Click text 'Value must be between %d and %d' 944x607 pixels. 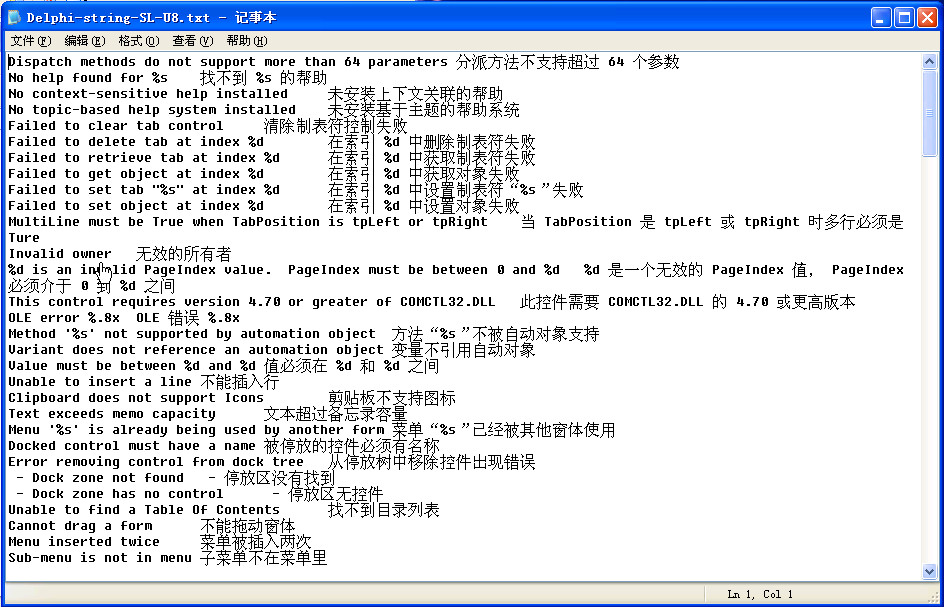132,366
